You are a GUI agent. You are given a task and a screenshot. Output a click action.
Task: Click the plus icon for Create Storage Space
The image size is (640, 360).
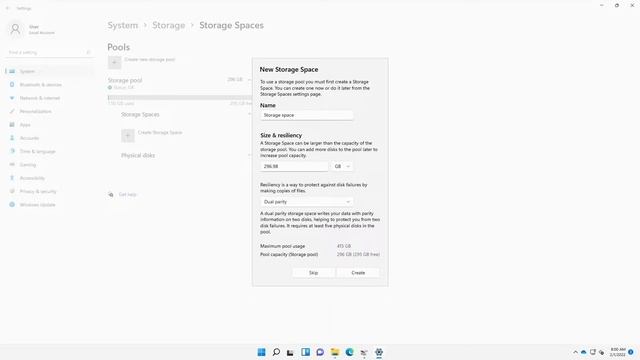pos(128,136)
